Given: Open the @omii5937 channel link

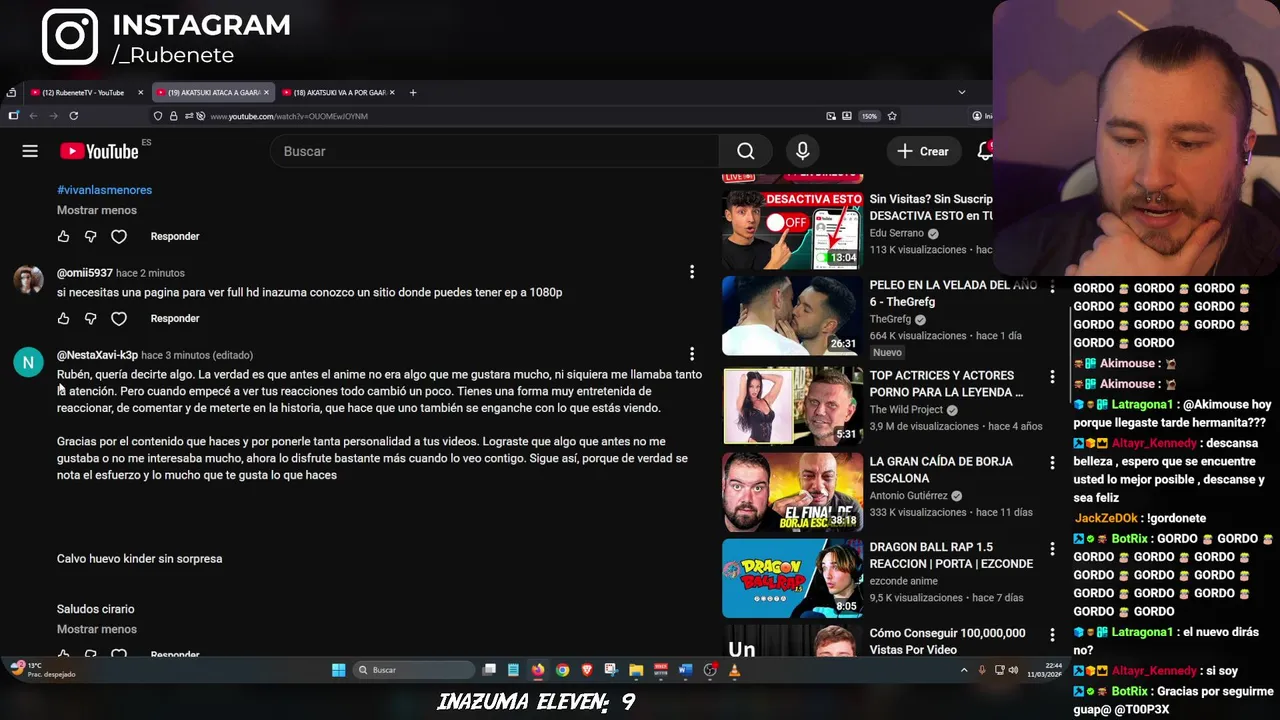Looking at the screenshot, I should point(85,273).
